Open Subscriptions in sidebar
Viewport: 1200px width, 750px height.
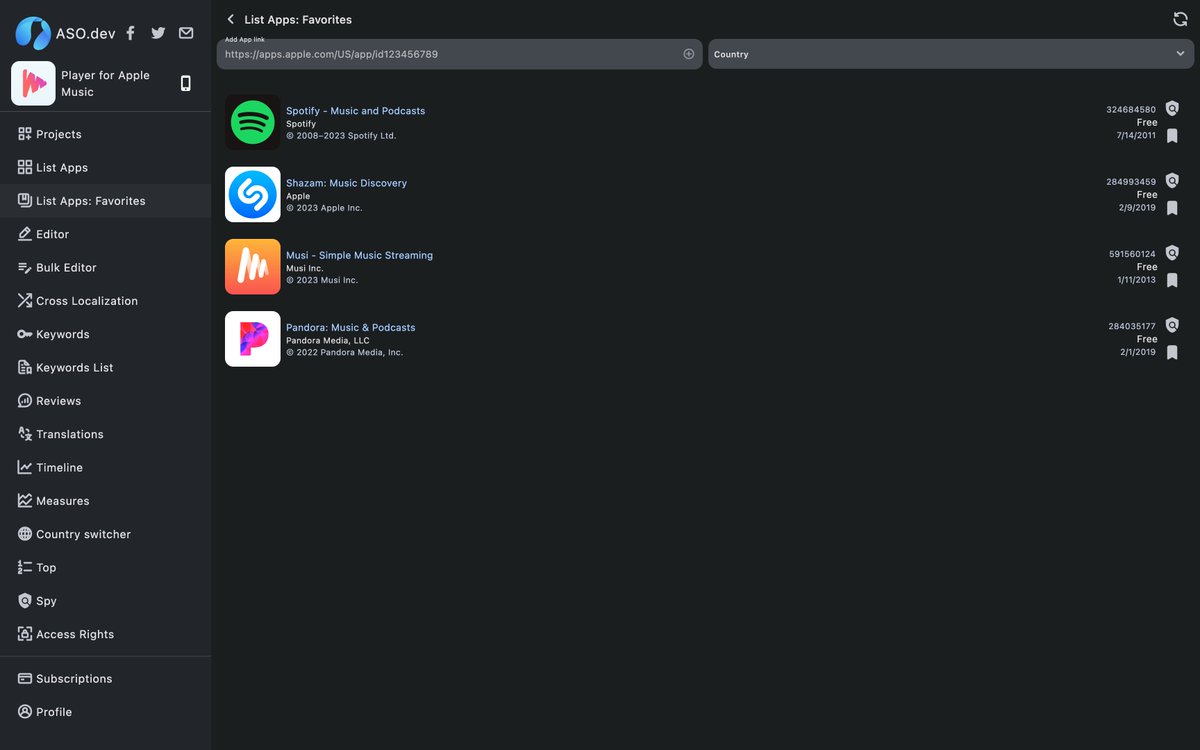(106, 678)
